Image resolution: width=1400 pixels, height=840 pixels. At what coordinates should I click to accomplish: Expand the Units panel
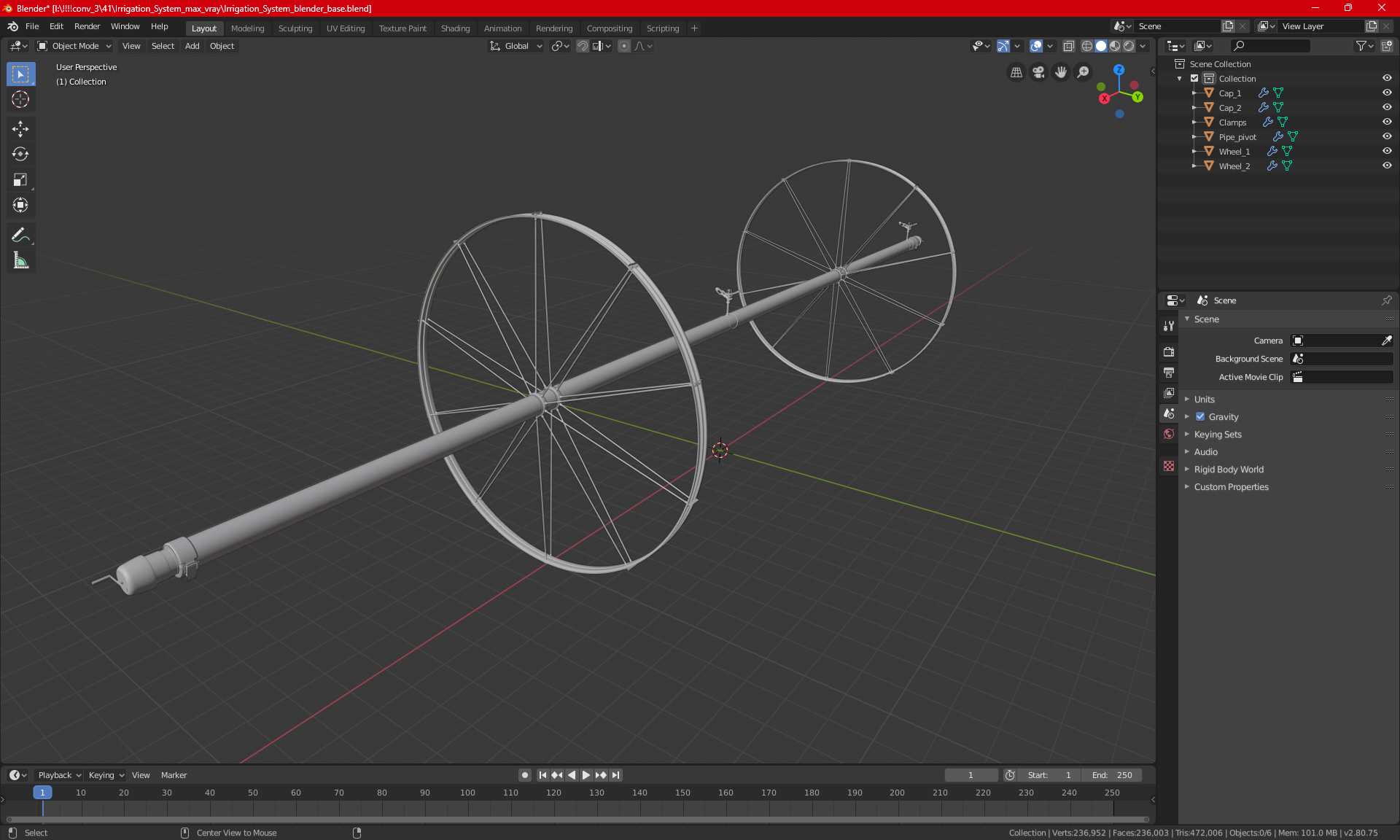tap(1205, 400)
